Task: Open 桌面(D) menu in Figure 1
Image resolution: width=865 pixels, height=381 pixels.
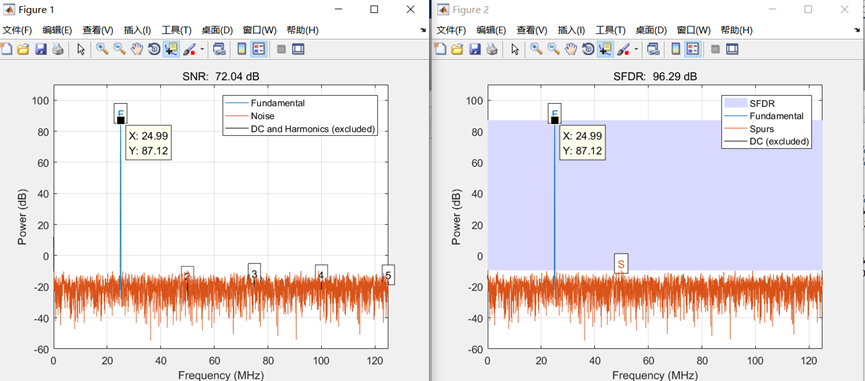Action: coord(217,30)
